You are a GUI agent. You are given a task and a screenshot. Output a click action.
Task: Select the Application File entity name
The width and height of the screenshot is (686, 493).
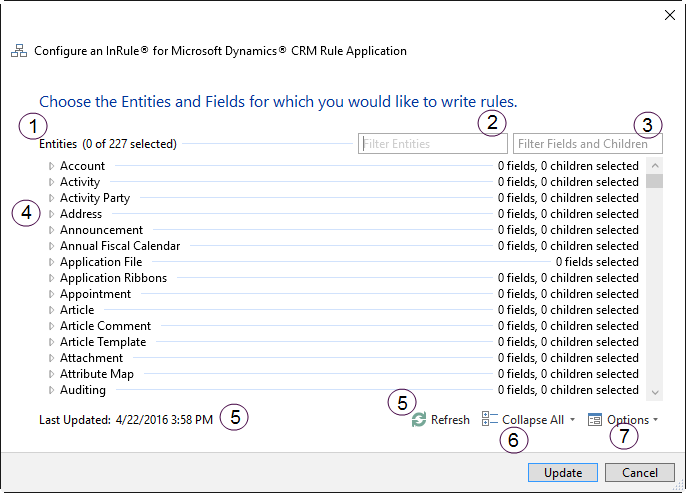pyautogui.click(x=101, y=262)
